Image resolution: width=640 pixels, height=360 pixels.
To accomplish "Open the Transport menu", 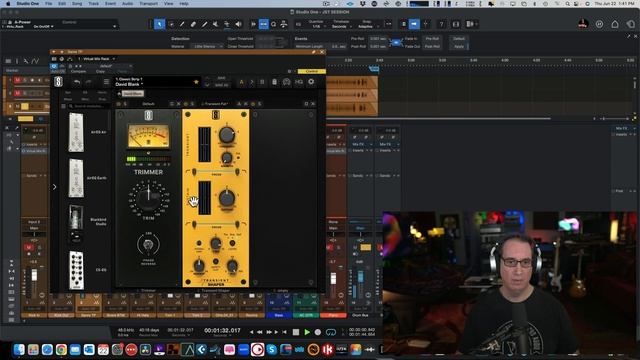I will click(x=149, y=4).
